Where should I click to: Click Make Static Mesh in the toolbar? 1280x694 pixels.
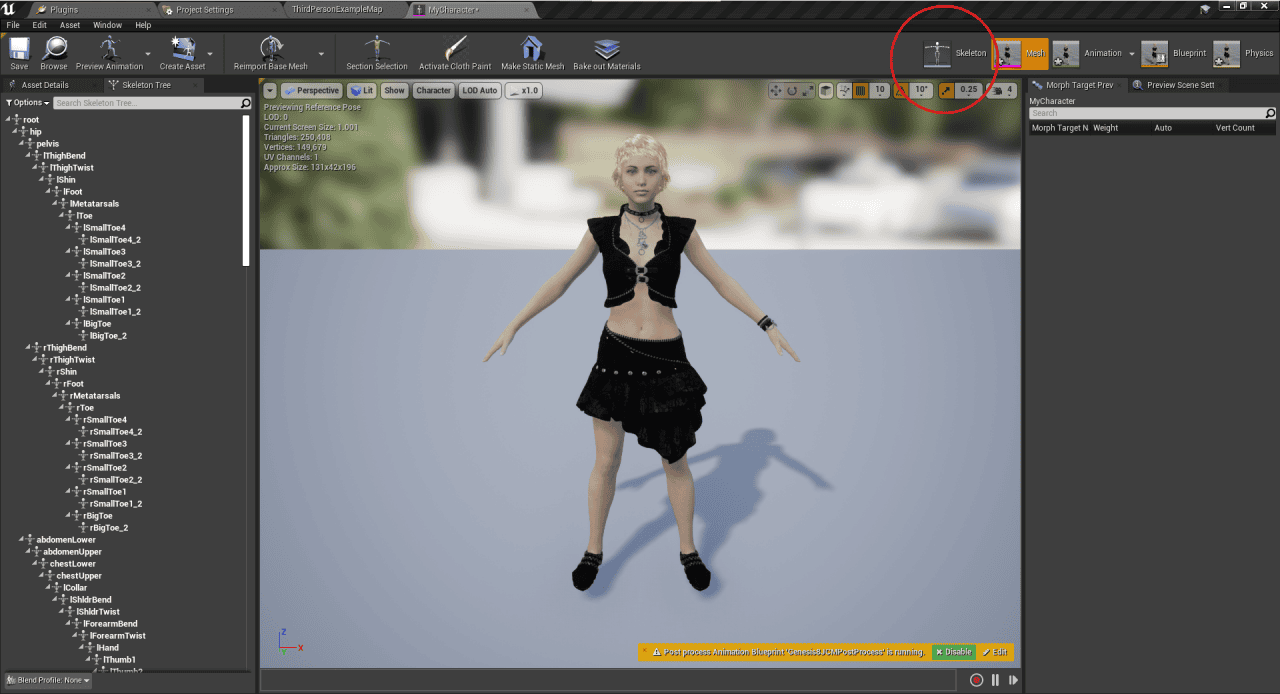pos(531,46)
